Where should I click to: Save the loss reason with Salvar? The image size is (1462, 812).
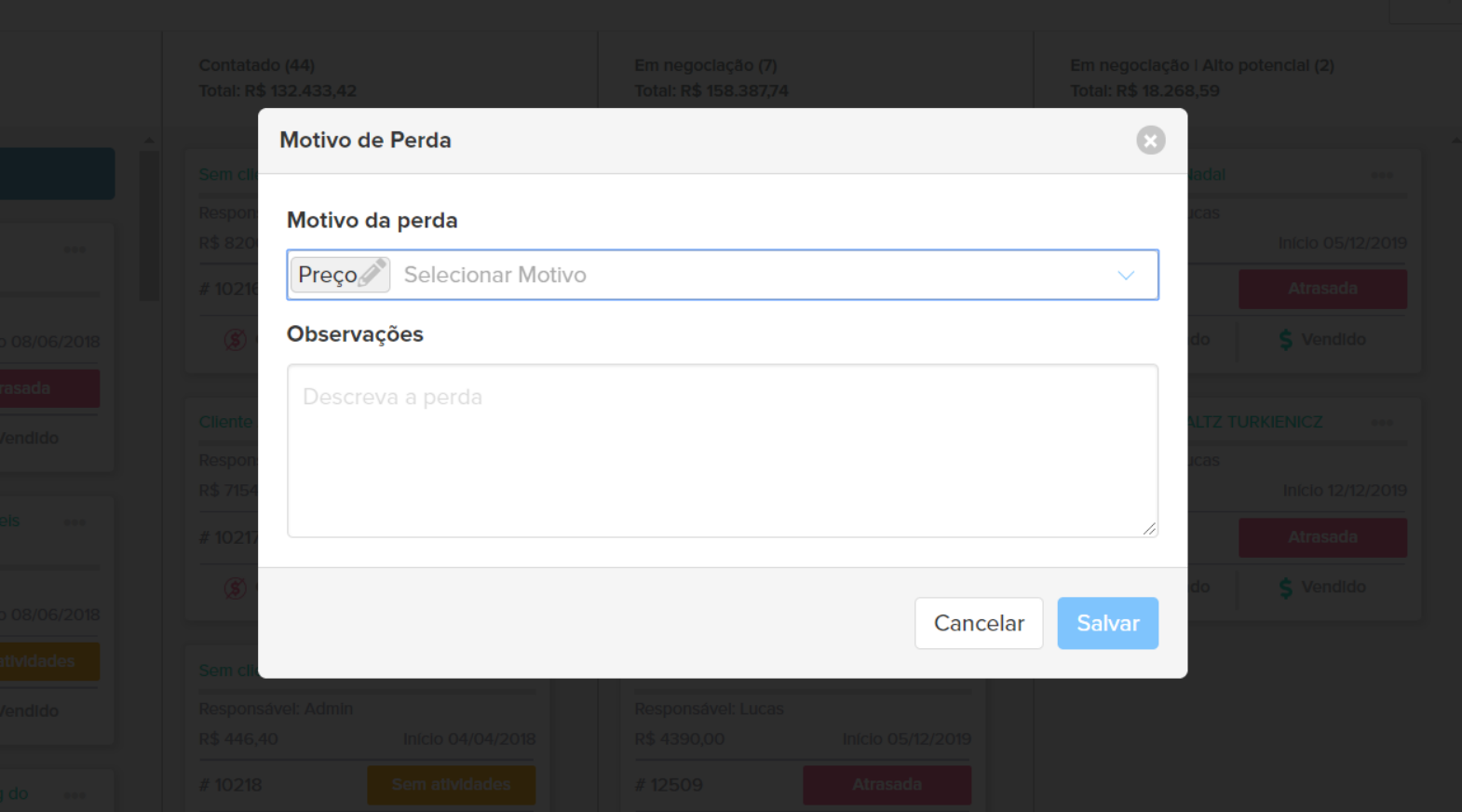click(x=1107, y=623)
